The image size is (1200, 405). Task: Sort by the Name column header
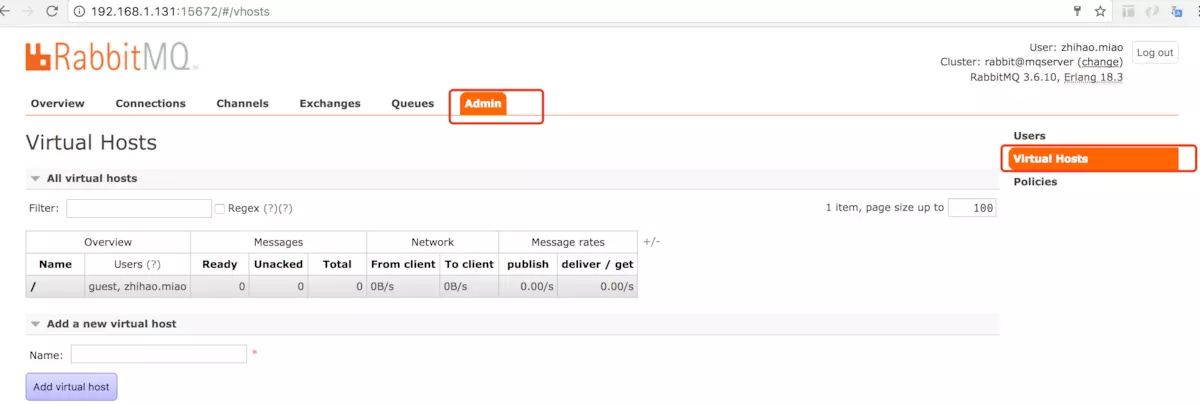point(55,264)
